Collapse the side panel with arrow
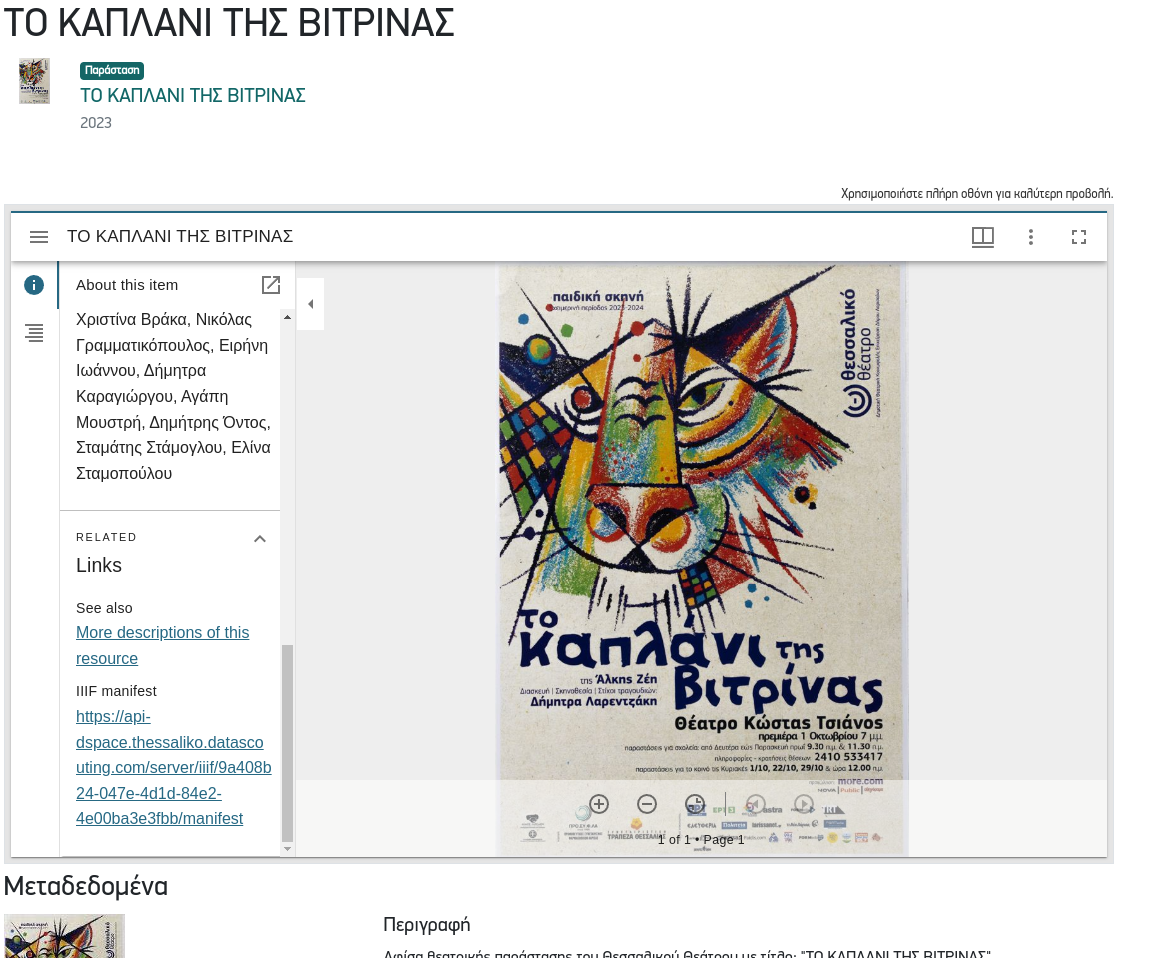 pyautogui.click(x=310, y=304)
